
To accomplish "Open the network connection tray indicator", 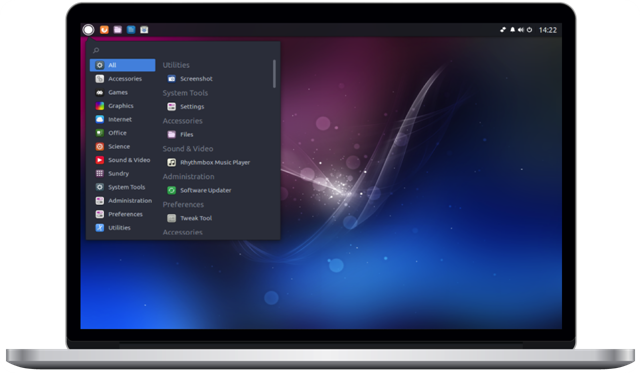I will pyautogui.click(x=503, y=30).
